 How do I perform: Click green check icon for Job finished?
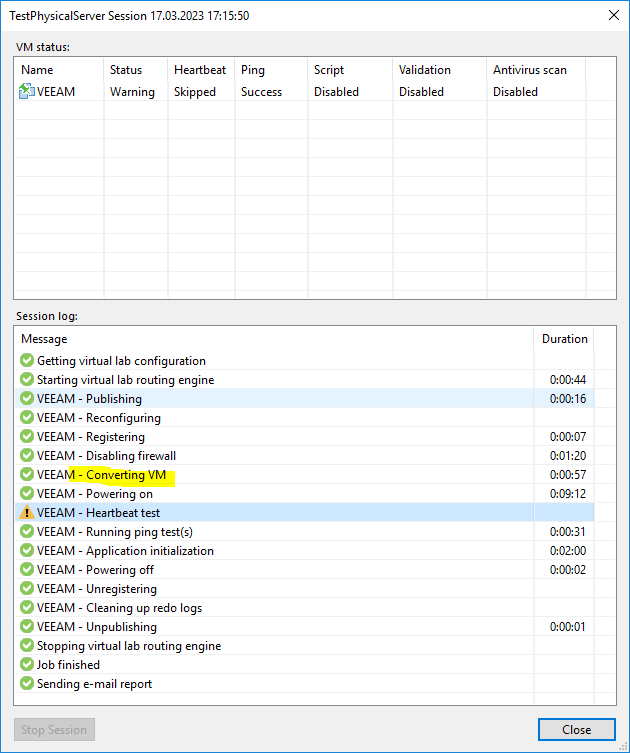27,665
